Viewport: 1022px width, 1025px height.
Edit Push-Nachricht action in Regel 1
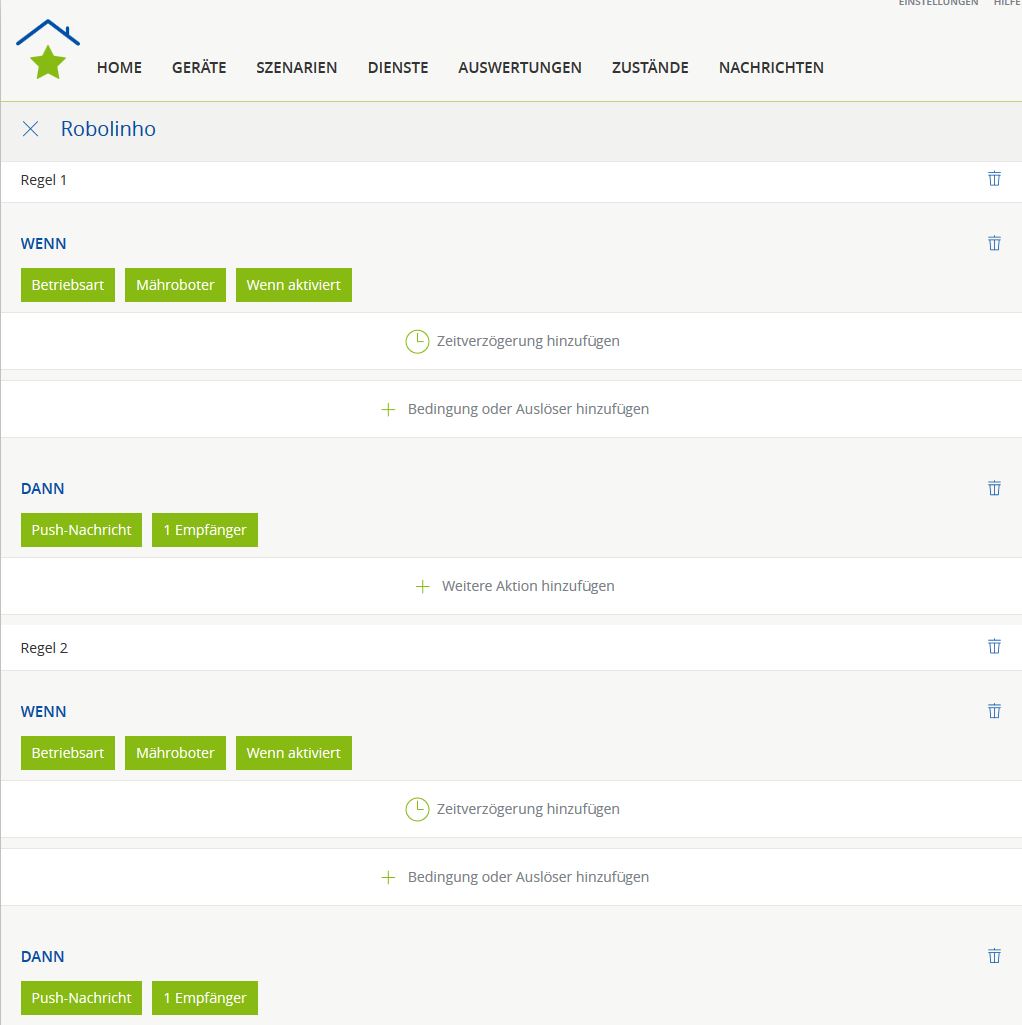(81, 530)
